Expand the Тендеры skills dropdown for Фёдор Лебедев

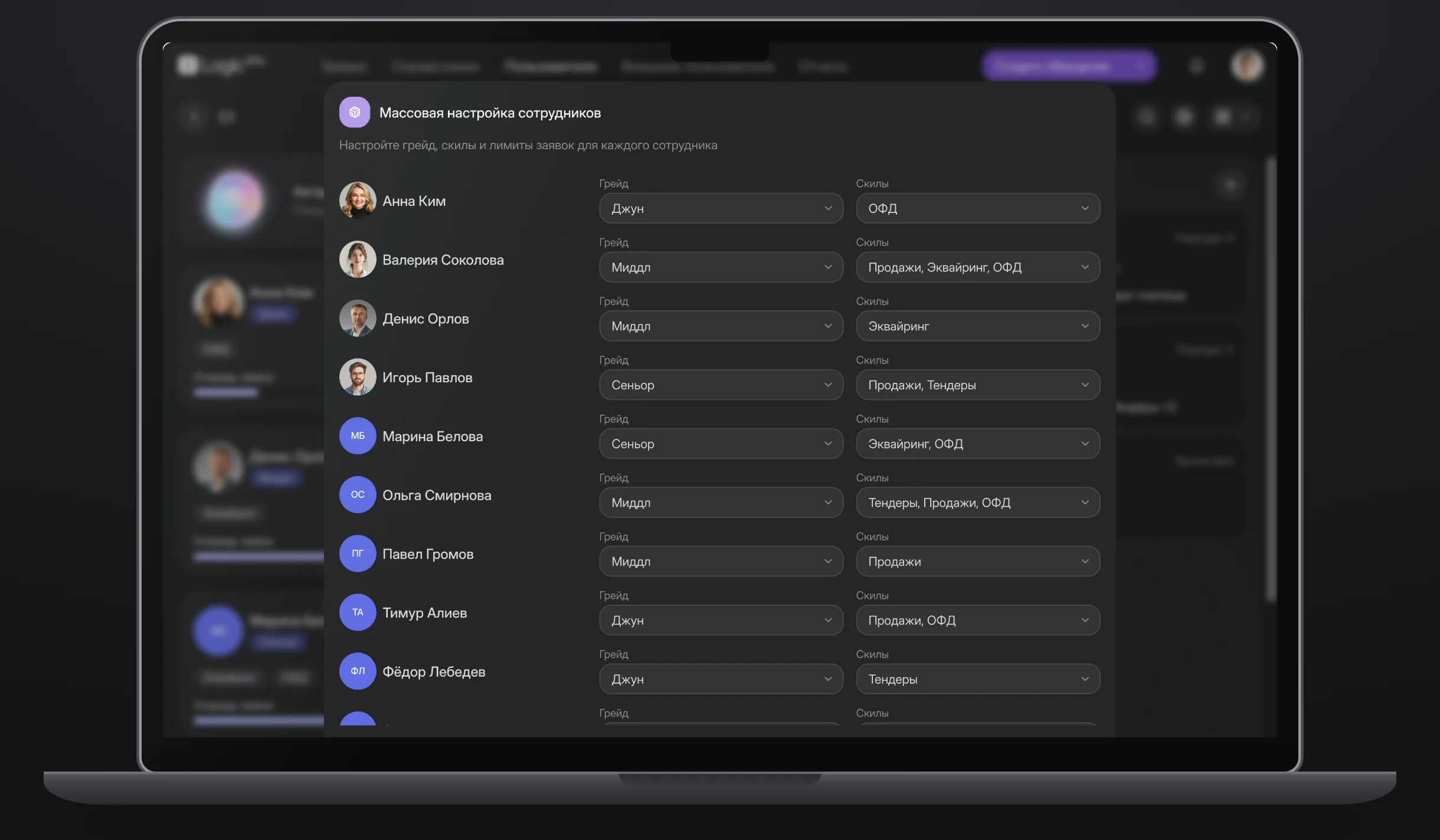[x=978, y=679]
